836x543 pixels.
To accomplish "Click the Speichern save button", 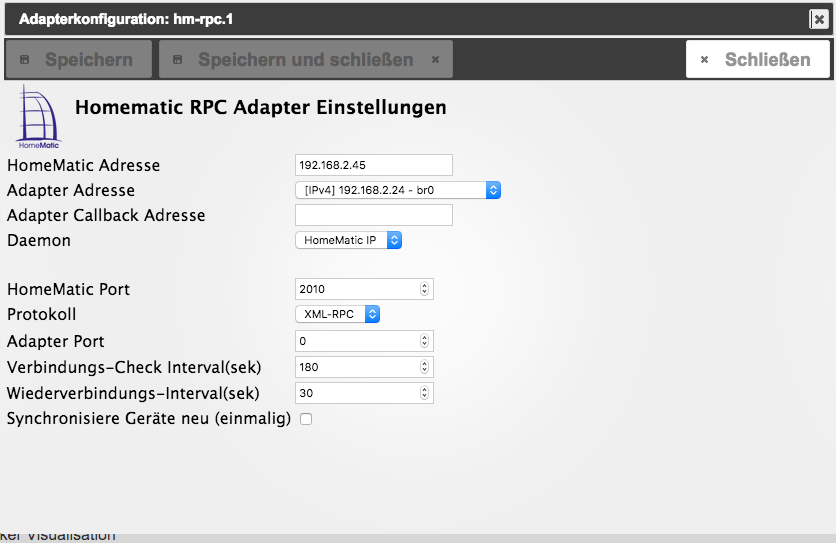I will 78,59.
